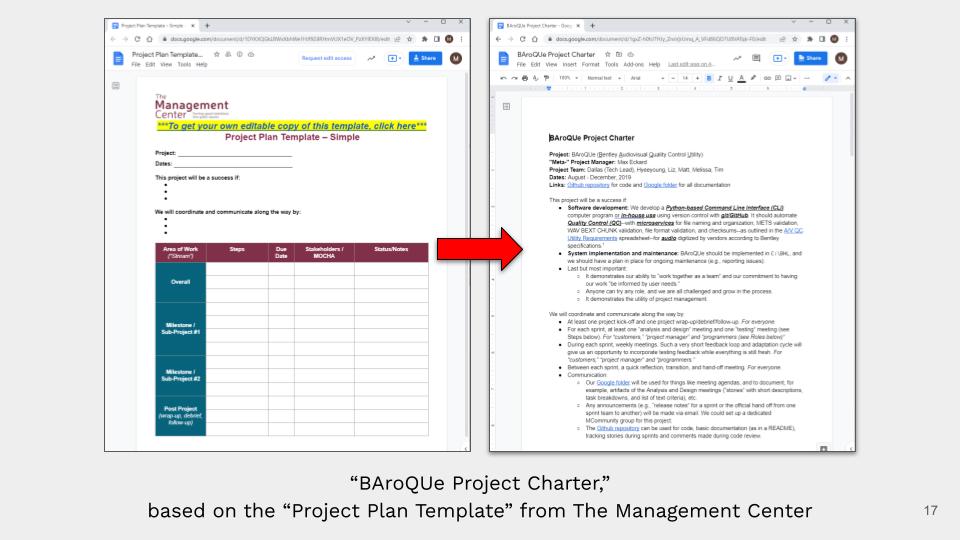Click the Github repository link in Links line
The width and height of the screenshot is (960, 540).
(586, 184)
